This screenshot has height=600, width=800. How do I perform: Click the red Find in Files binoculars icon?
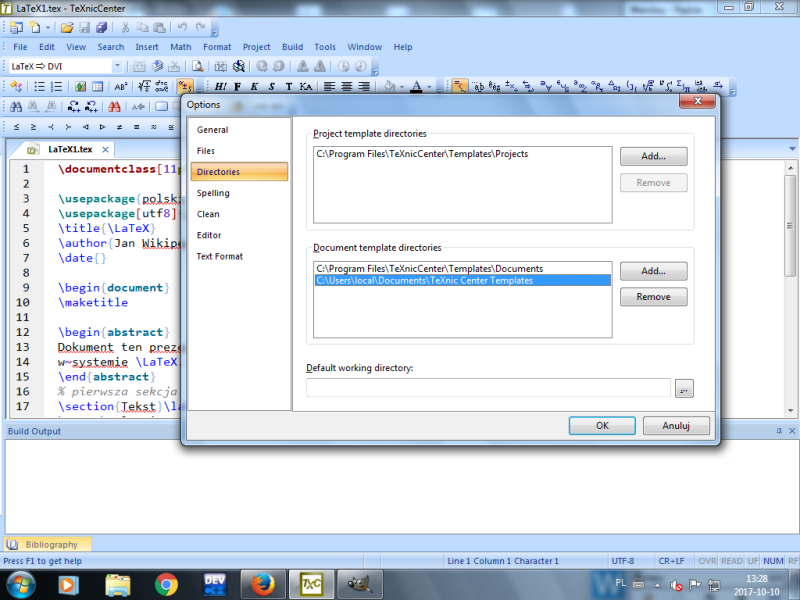pos(114,106)
